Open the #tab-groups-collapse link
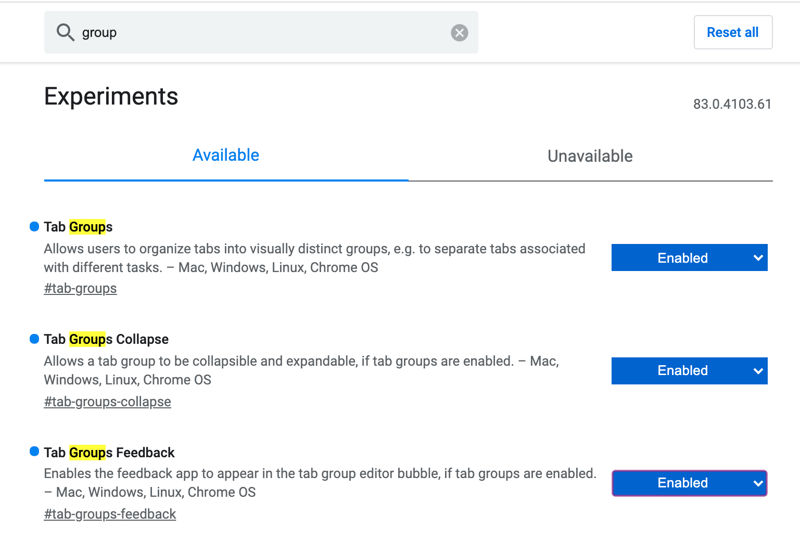 pyautogui.click(x=107, y=401)
